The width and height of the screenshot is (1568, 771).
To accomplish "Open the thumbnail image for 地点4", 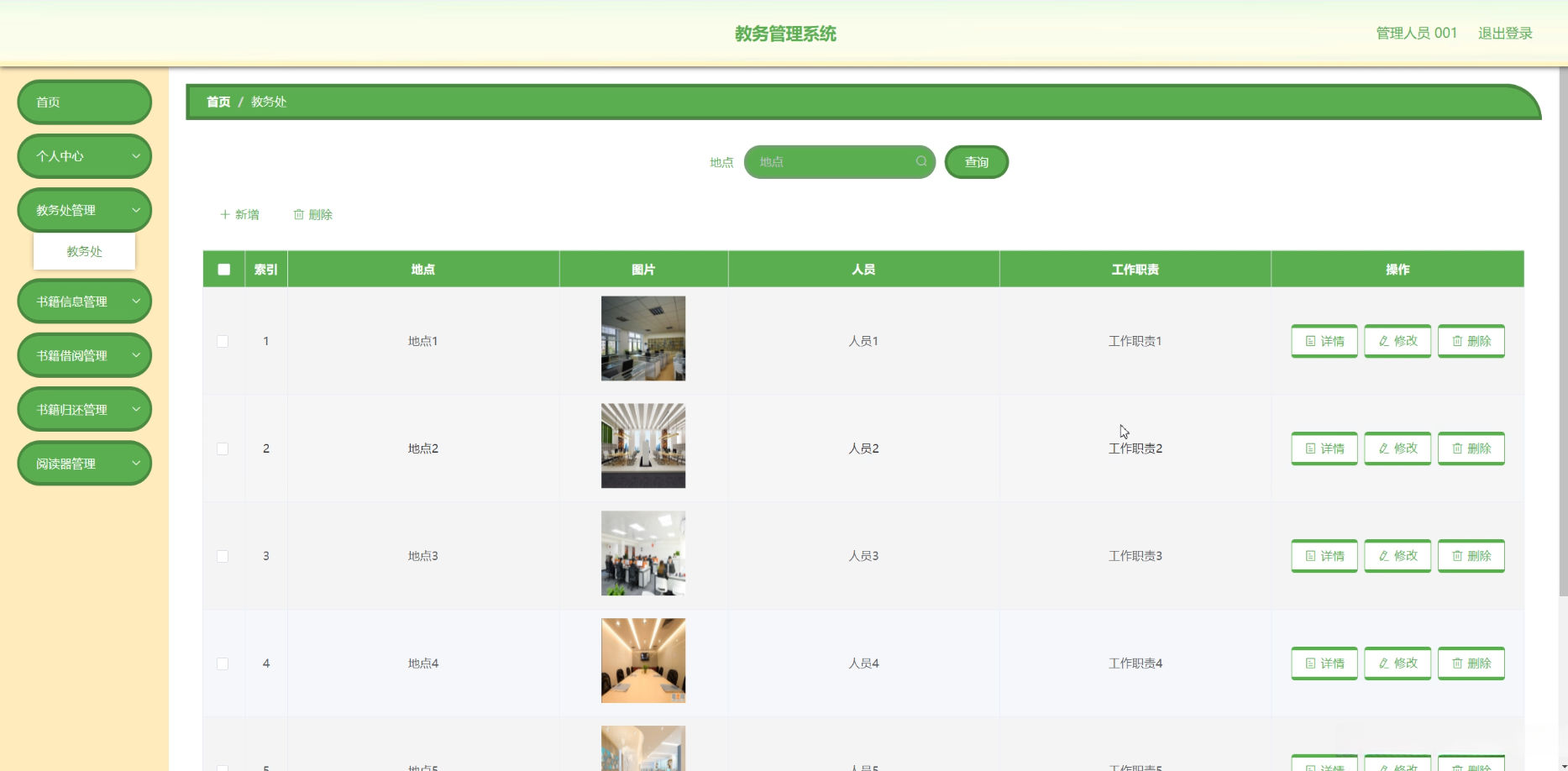I will pyautogui.click(x=643, y=661).
